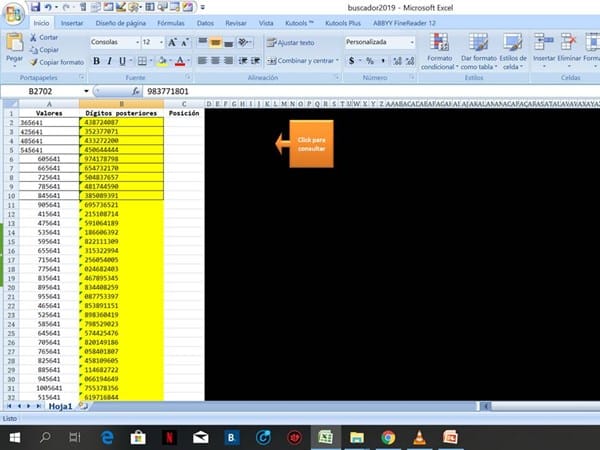Decrease decimal places

pos(410,60)
